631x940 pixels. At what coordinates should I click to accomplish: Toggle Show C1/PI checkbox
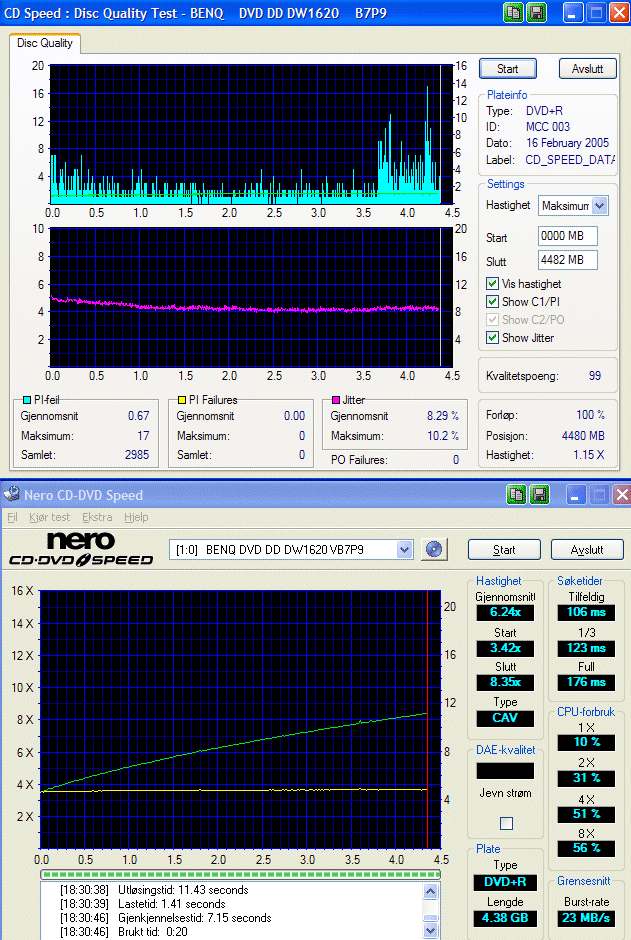tap(493, 302)
